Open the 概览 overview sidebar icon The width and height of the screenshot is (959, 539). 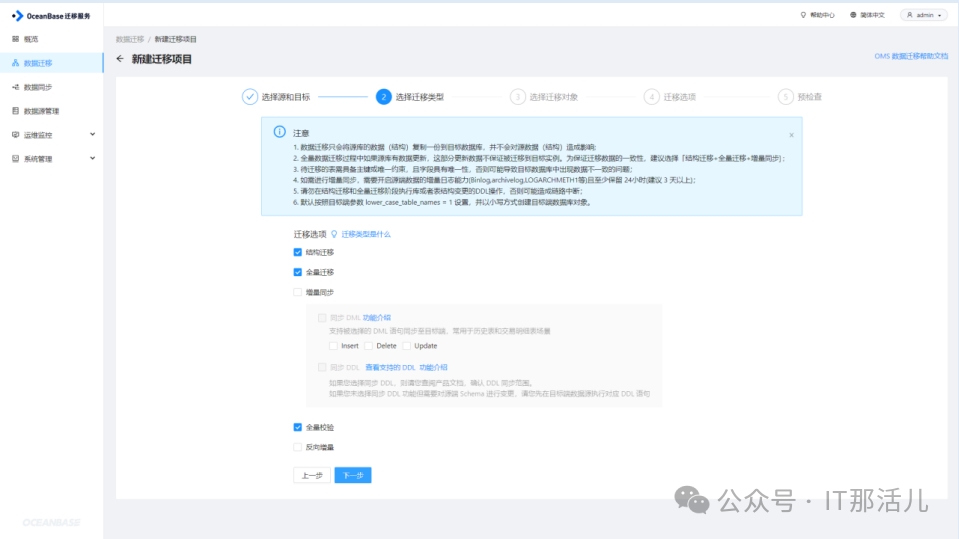15,39
